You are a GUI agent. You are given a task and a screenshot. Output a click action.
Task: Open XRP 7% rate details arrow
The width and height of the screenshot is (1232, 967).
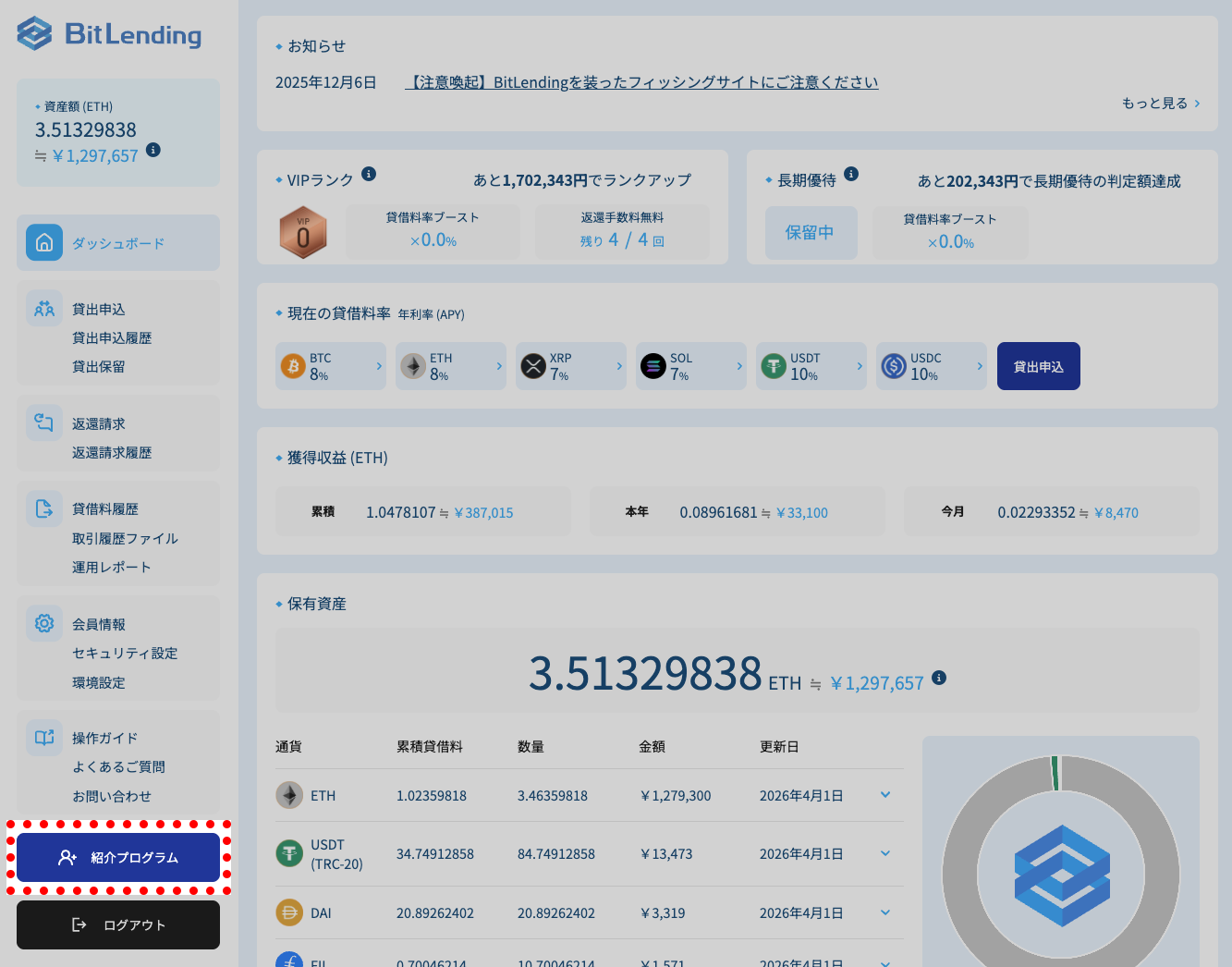tap(619, 366)
